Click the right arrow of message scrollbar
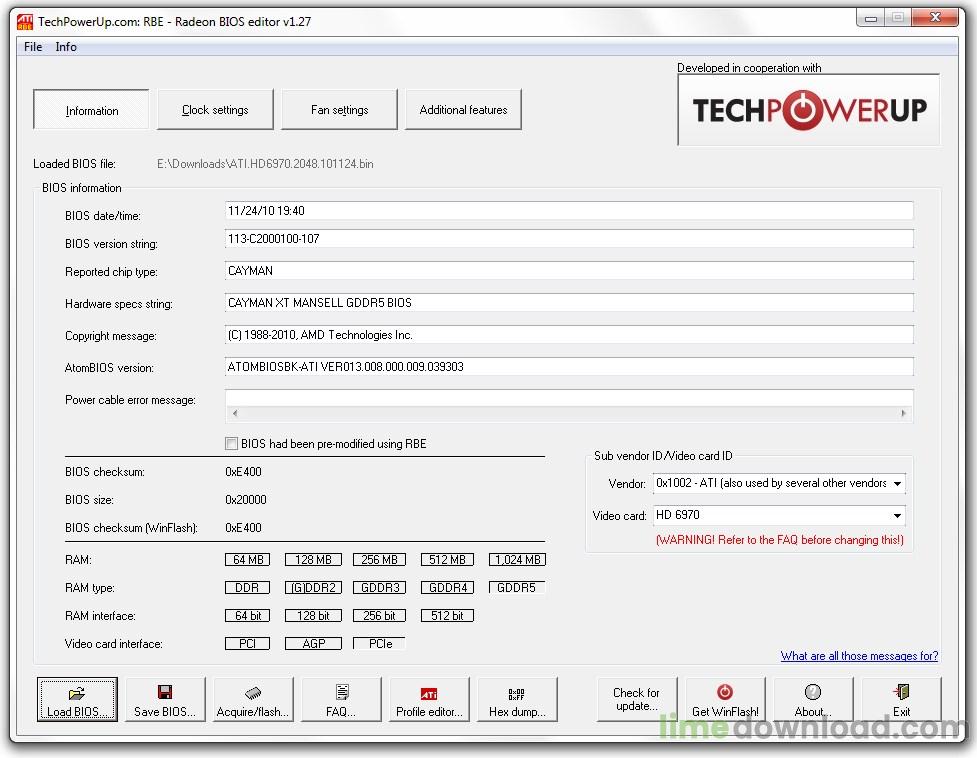 [x=903, y=414]
